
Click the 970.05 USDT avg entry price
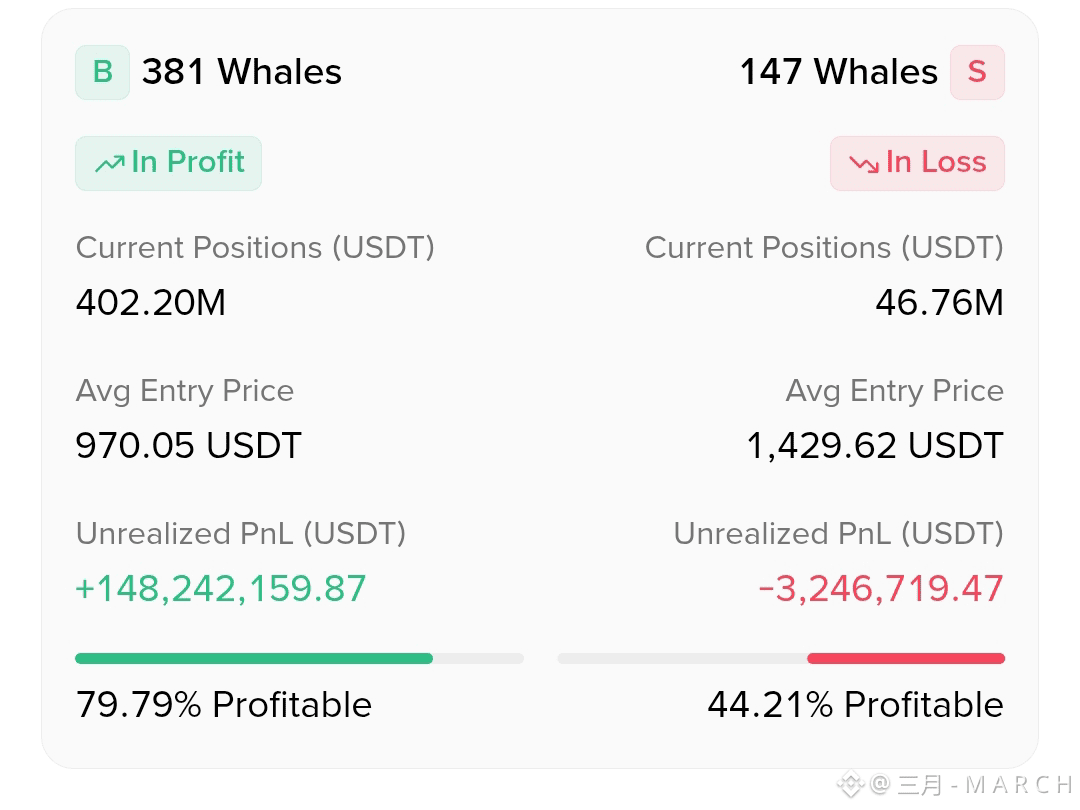click(189, 446)
